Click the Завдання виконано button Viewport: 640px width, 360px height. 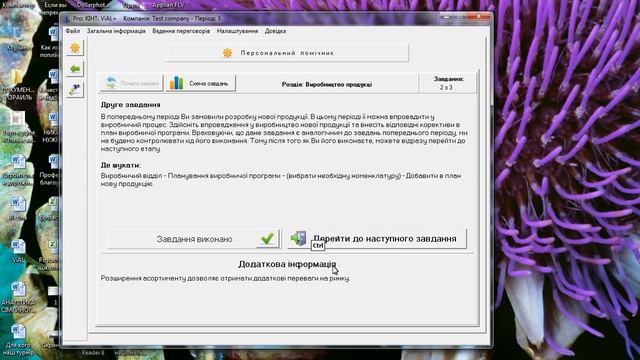(x=194, y=239)
